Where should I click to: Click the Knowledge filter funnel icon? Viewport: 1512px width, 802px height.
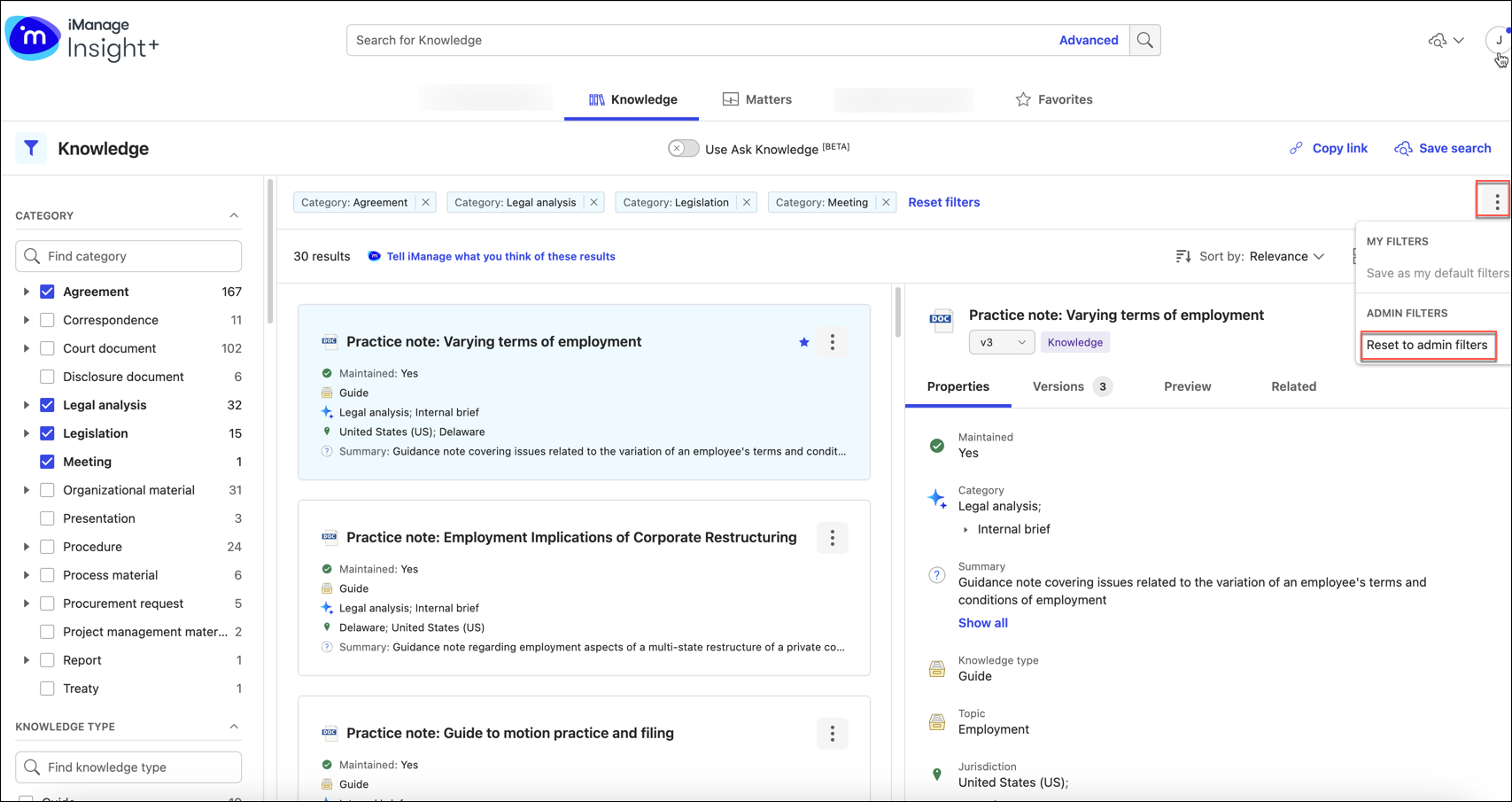(x=31, y=149)
